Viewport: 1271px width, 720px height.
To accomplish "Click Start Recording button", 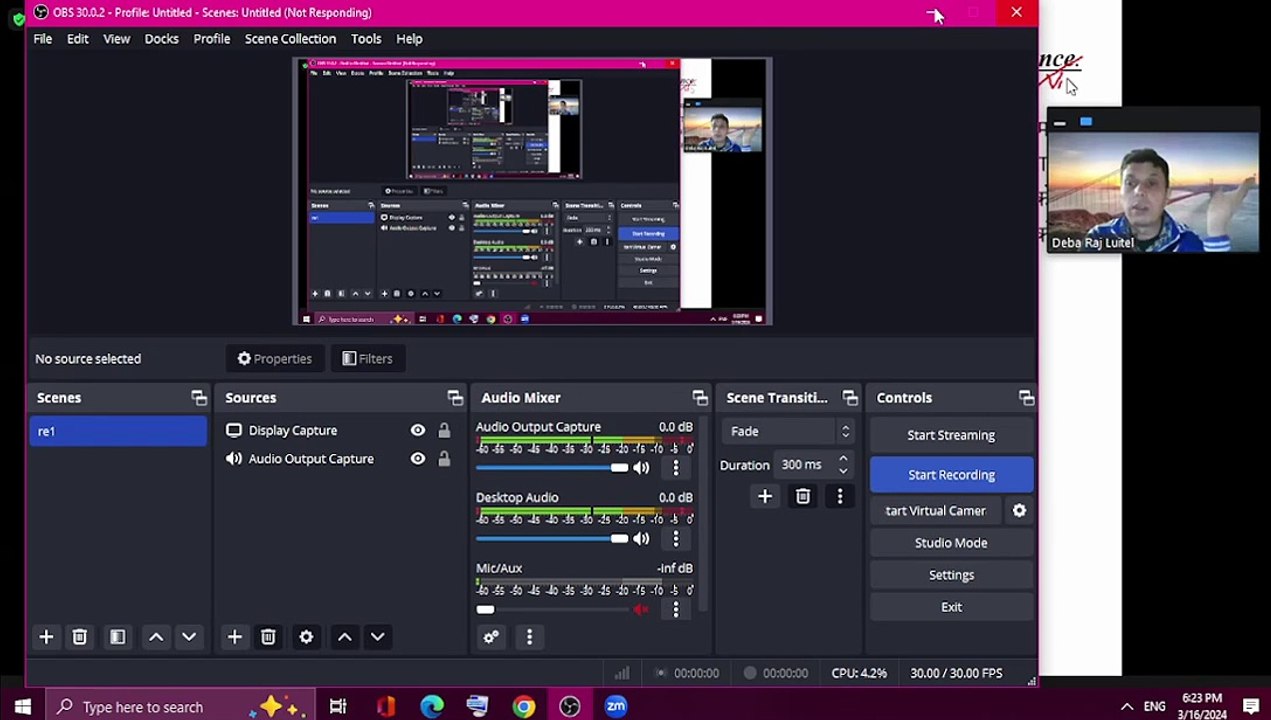I will click(951, 475).
